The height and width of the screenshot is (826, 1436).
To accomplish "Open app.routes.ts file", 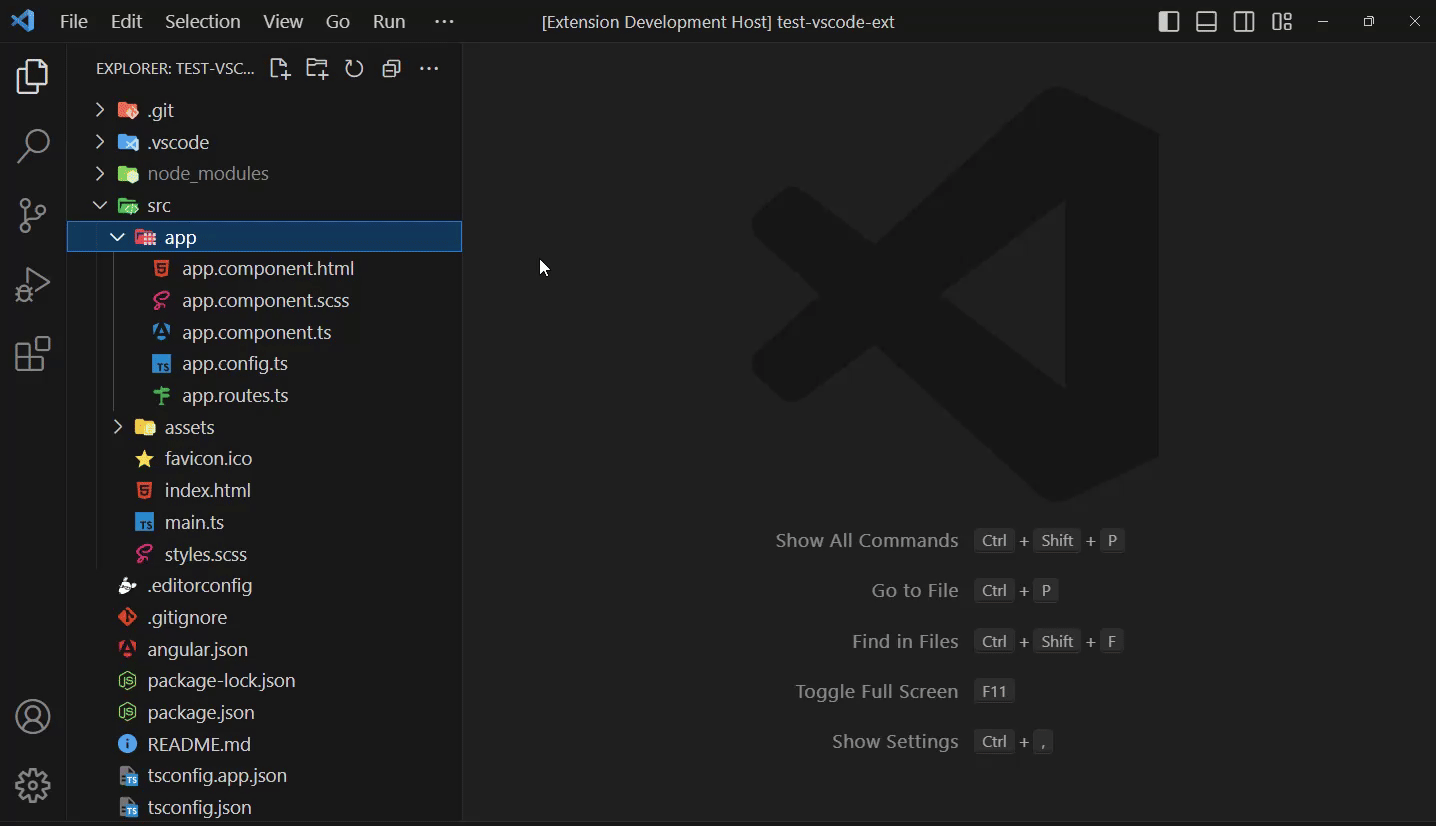I will pos(264,395).
